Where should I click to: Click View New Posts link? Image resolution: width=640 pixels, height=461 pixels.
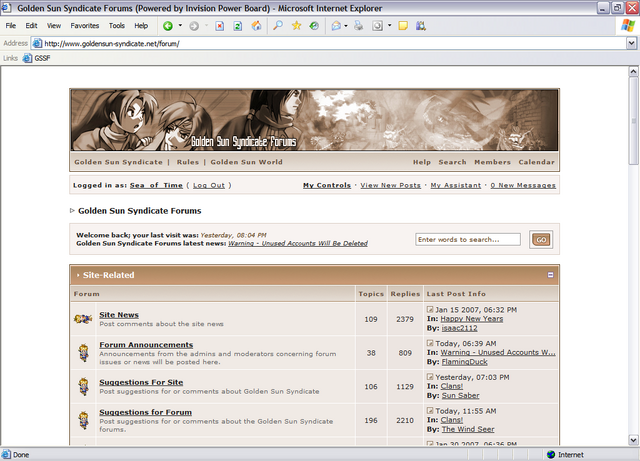click(391, 185)
